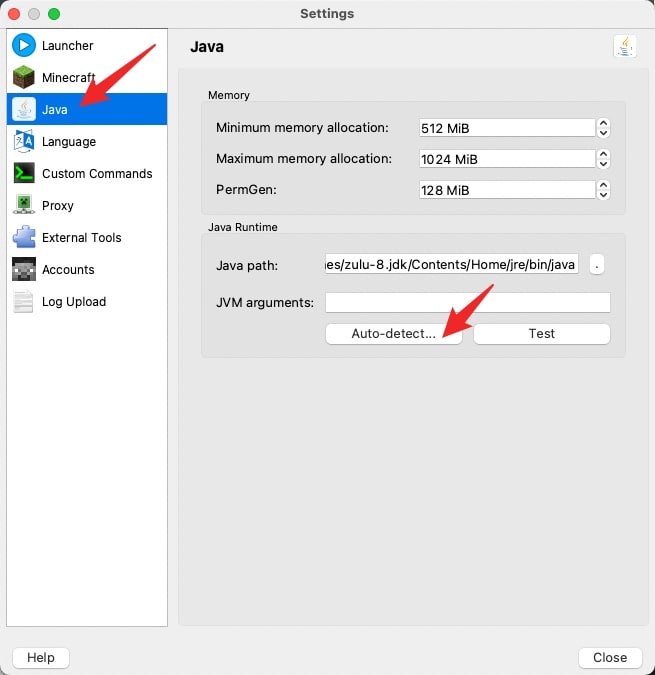655x675 pixels.
Task: Click the red close window button
Action: point(14,14)
